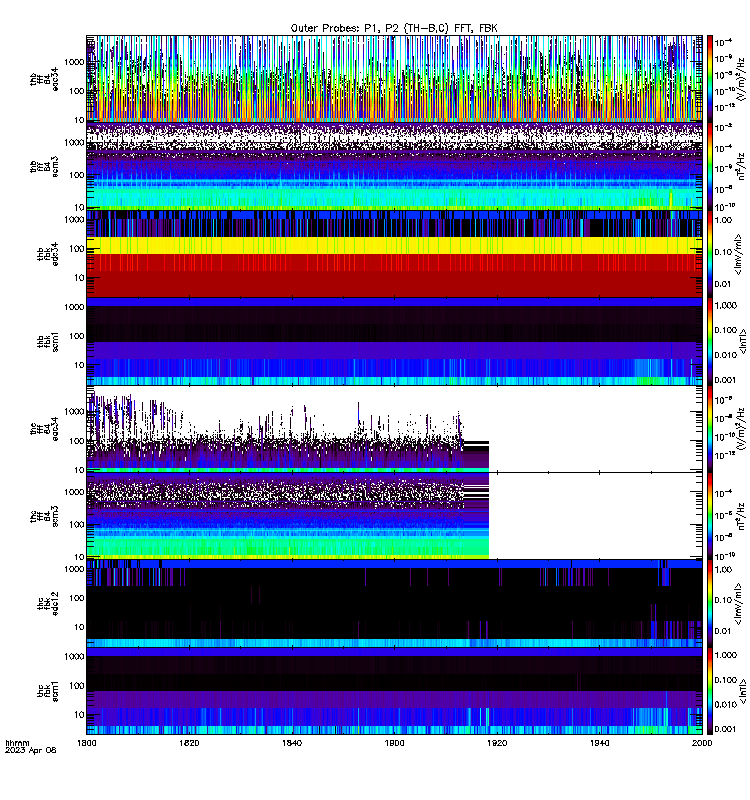Click the thb fff scm3 spectrogram panel
This screenshot has height=800, width=750.
[x=394, y=166]
